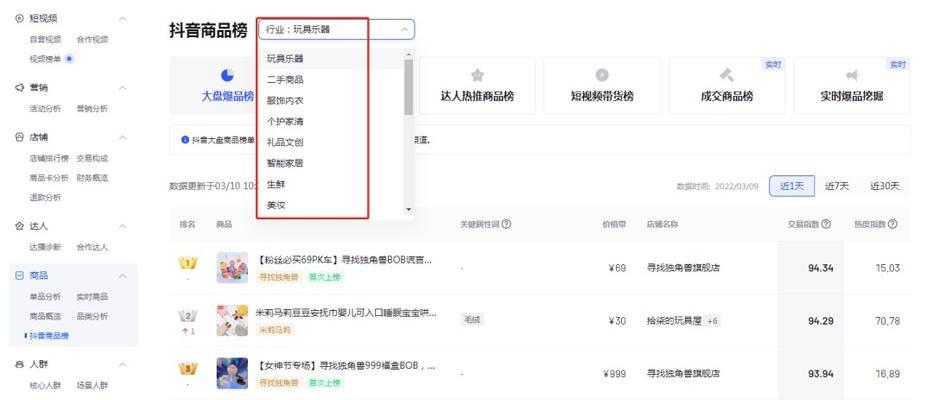Open 品类分析 in the sidebar
Image resolution: width=933 pixels, height=400 pixels.
coord(93,315)
